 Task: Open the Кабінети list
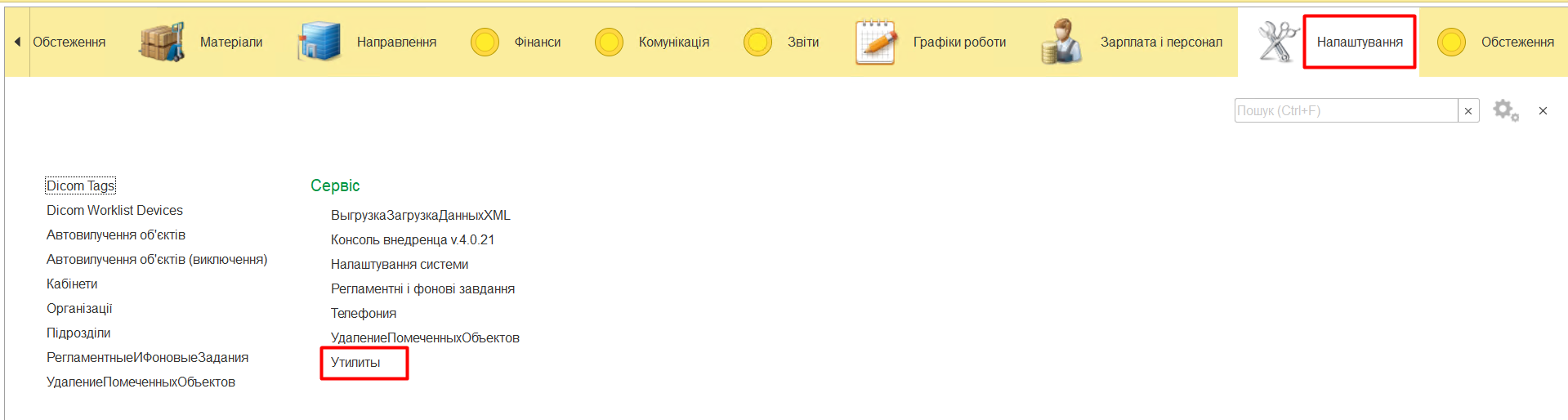click(x=72, y=284)
